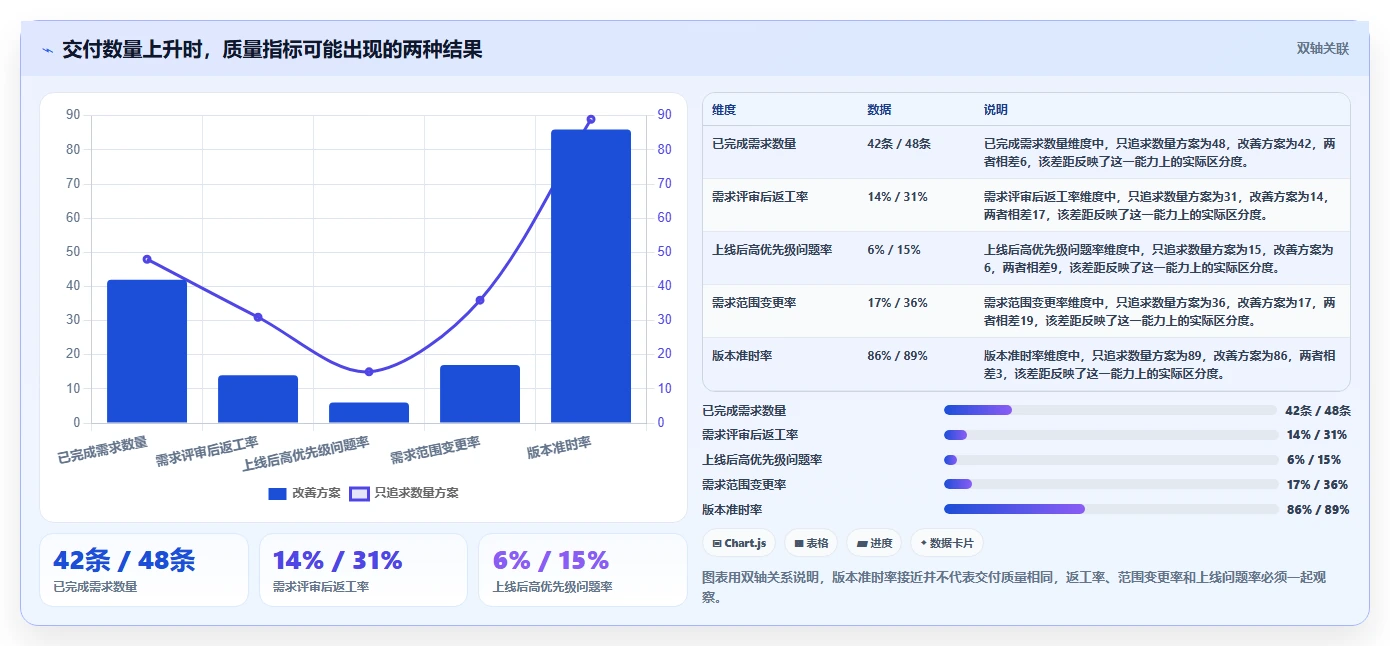Click the line point at value 48

(x=147, y=259)
